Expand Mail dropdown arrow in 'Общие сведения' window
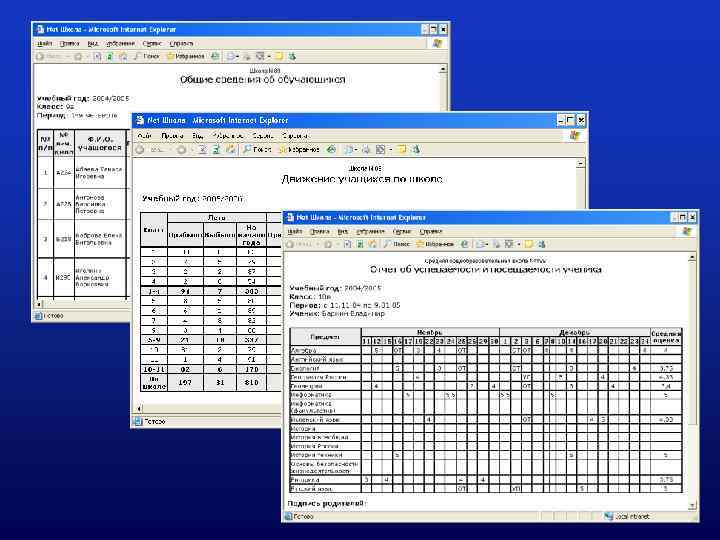Image resolution: width=720 pixels, height=540 pixels. (237, 56)
